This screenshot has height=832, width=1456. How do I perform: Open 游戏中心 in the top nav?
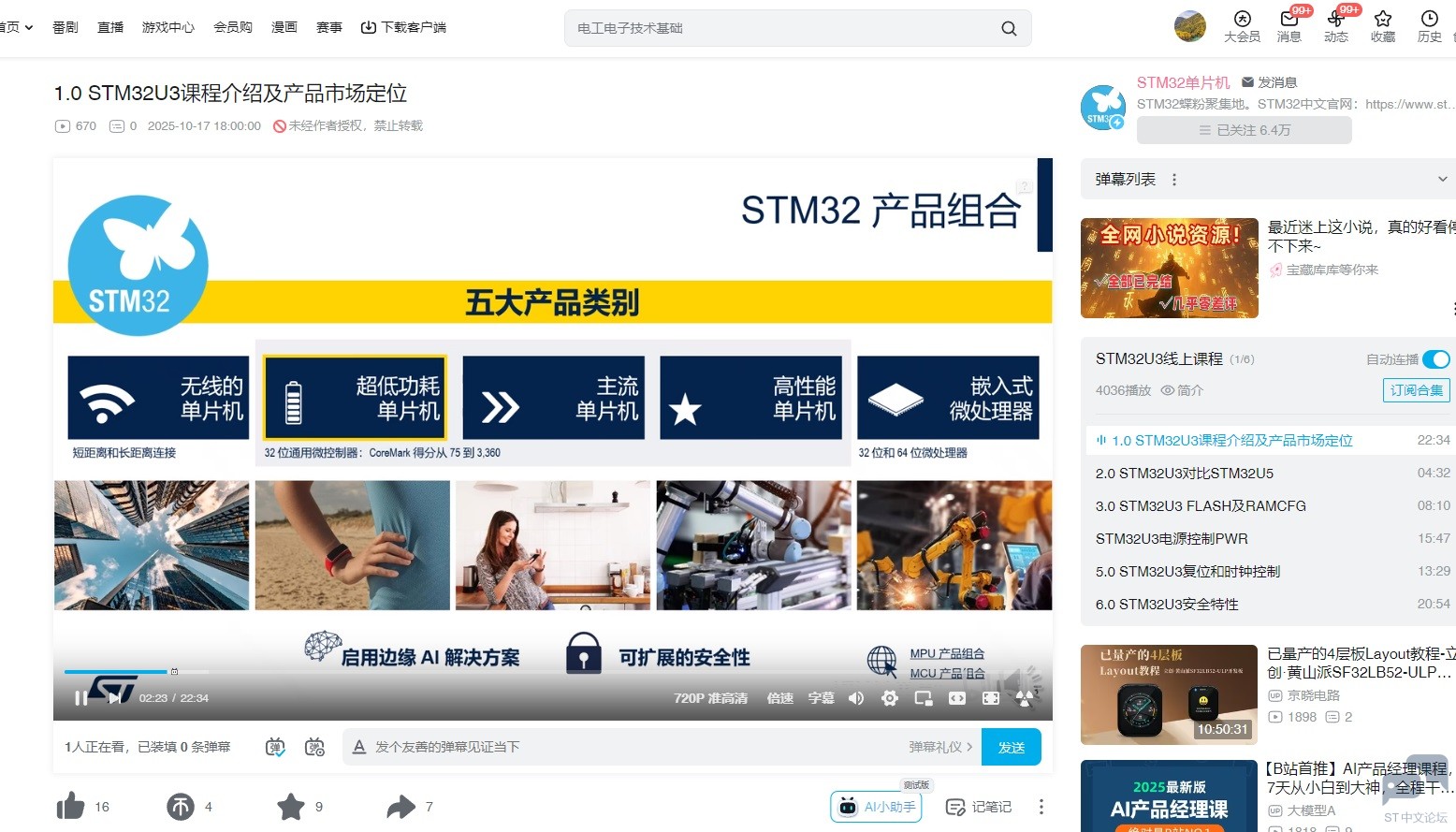(x=168, y=27)
